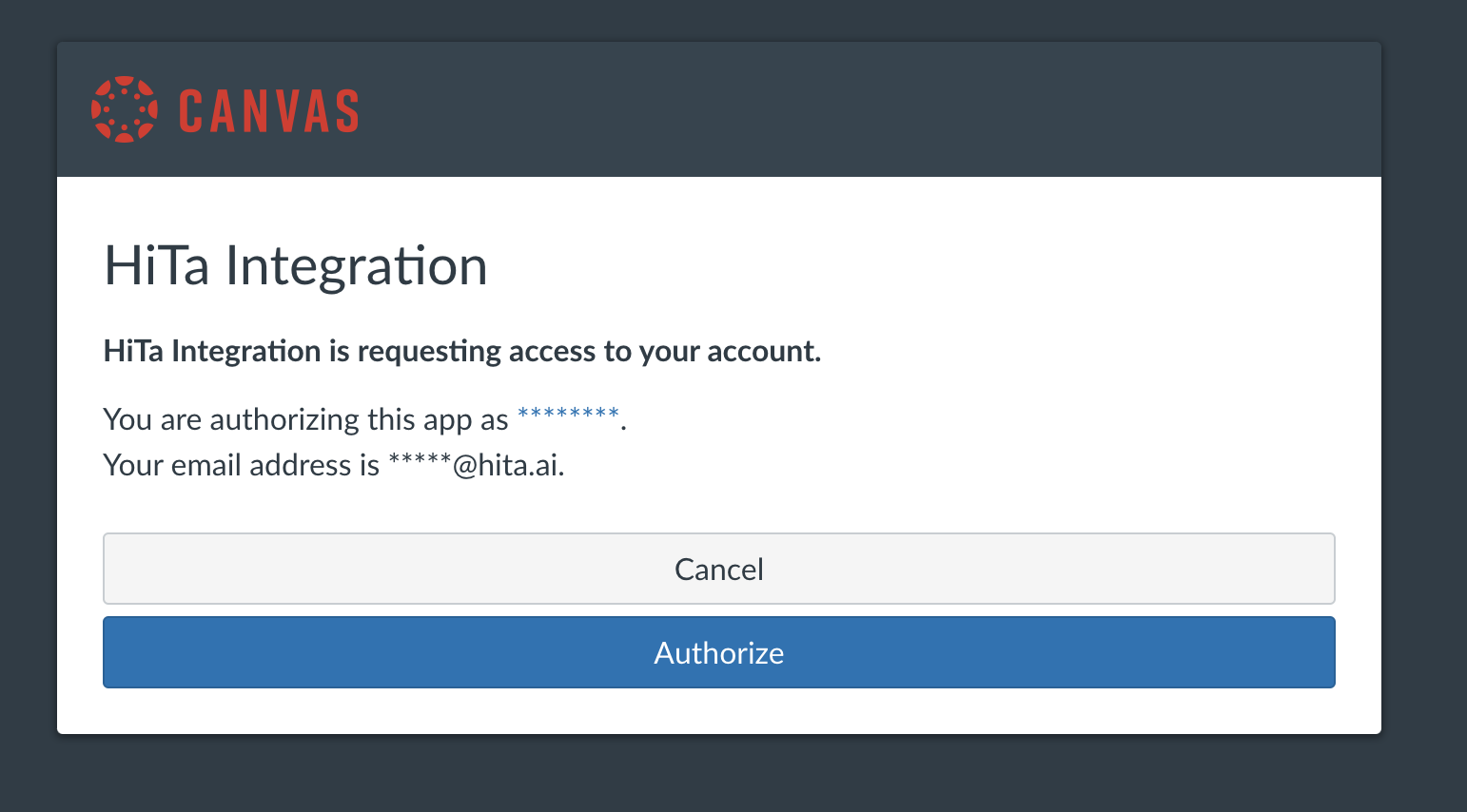This screenshot has height=812, width=1467.
Task: Click the requesting access to your account sentence
Action: [461, 351]
